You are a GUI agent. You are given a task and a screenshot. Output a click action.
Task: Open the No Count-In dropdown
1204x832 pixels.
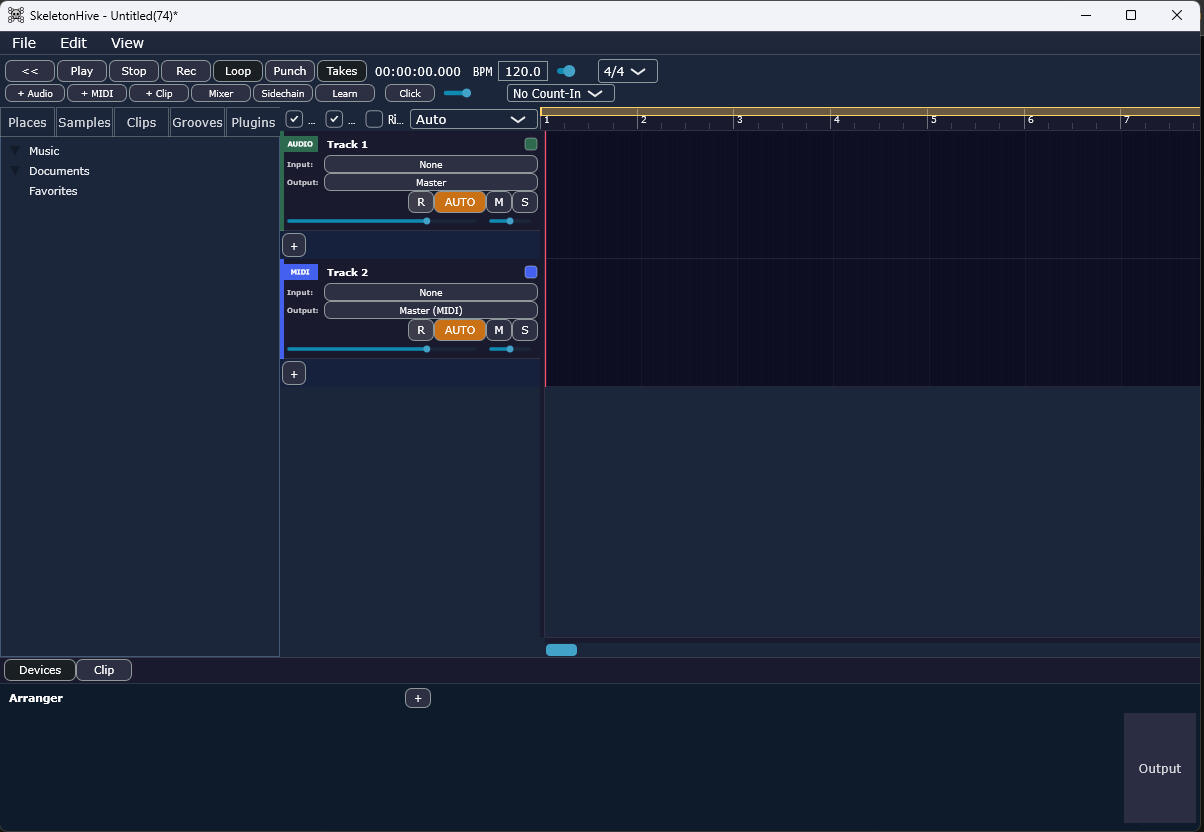[x=561, y=93]
